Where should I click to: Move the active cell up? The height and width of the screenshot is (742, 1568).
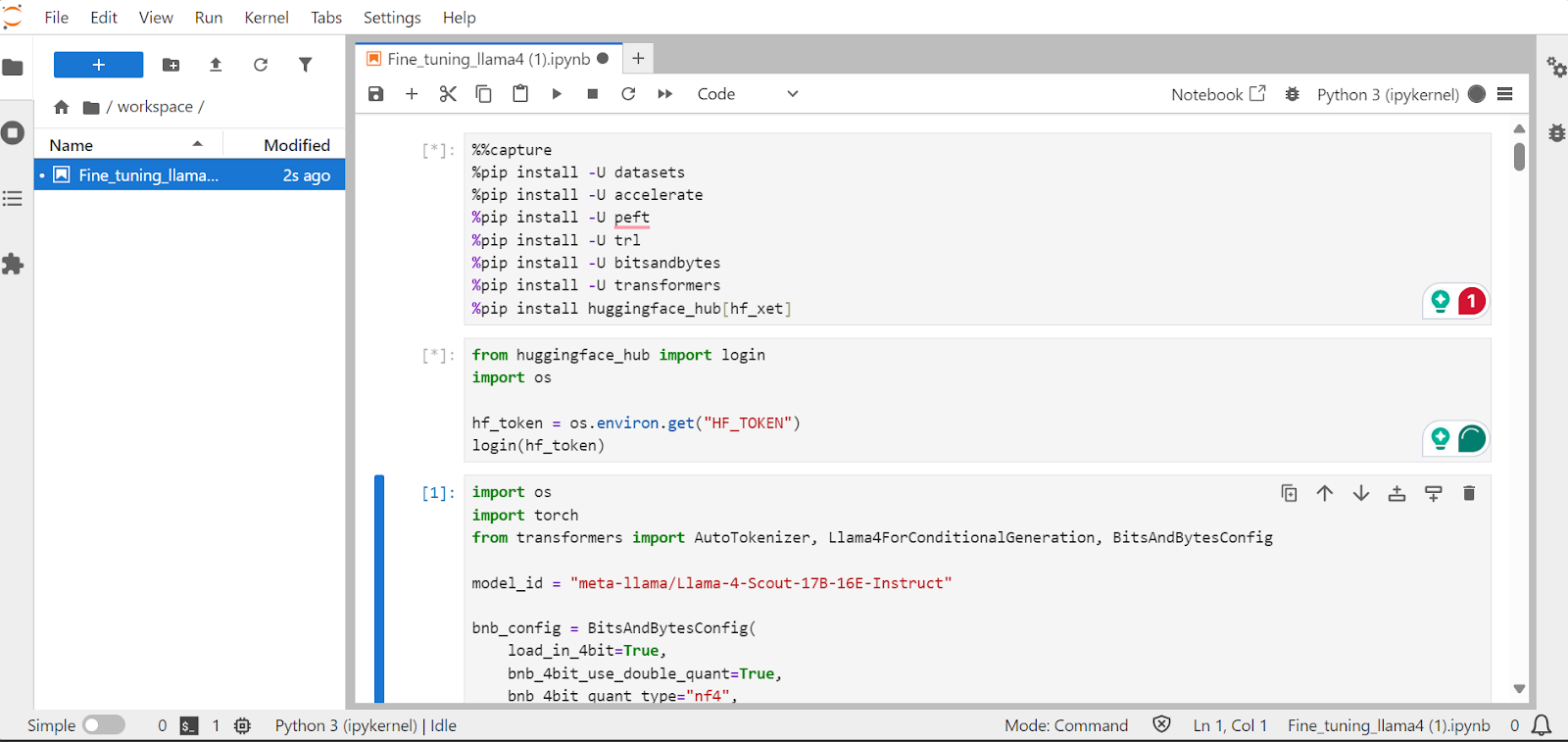[1325, 493]
